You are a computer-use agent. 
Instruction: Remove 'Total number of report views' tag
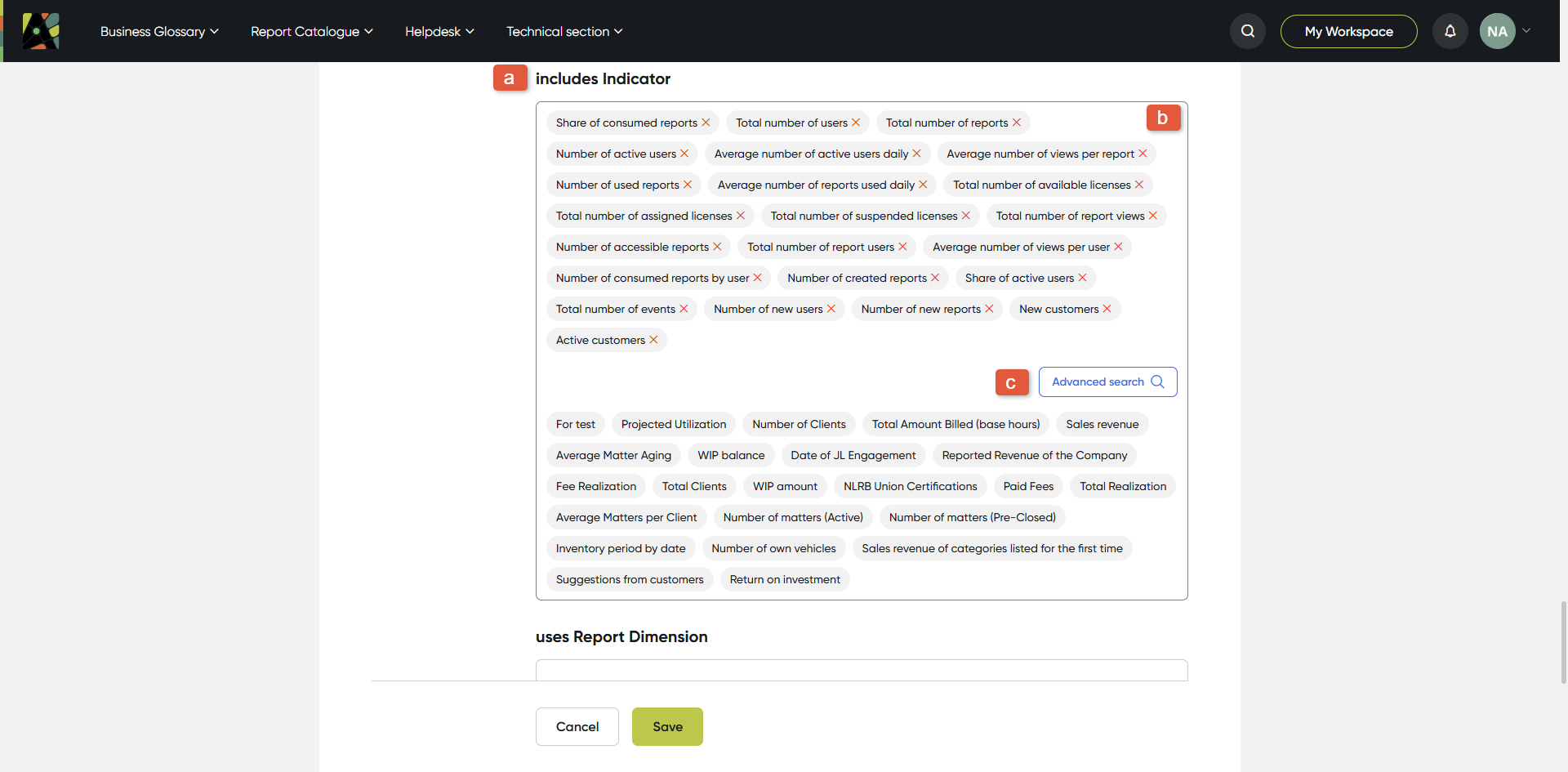click(1153, 216)
